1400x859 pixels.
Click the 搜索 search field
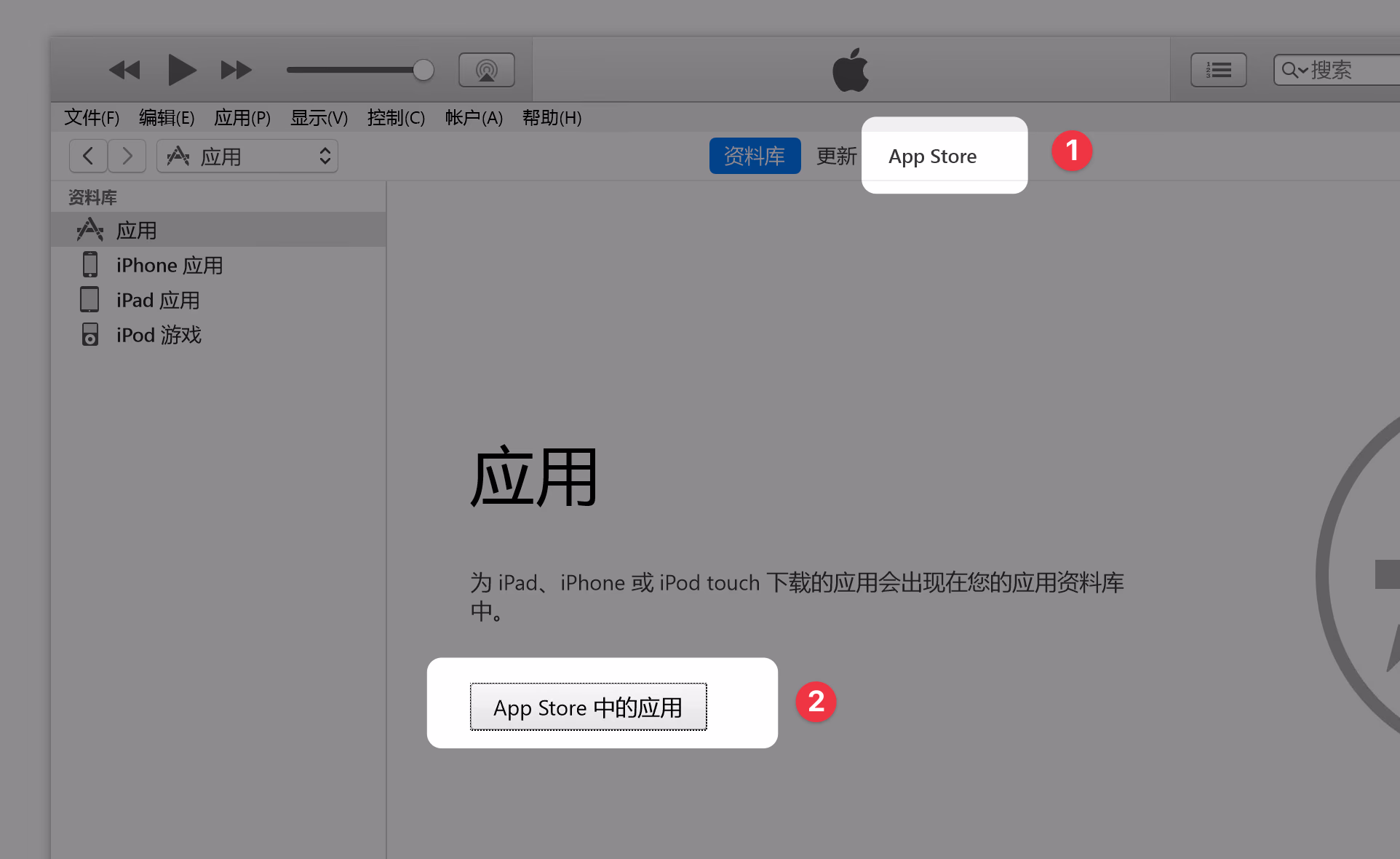1353,70
